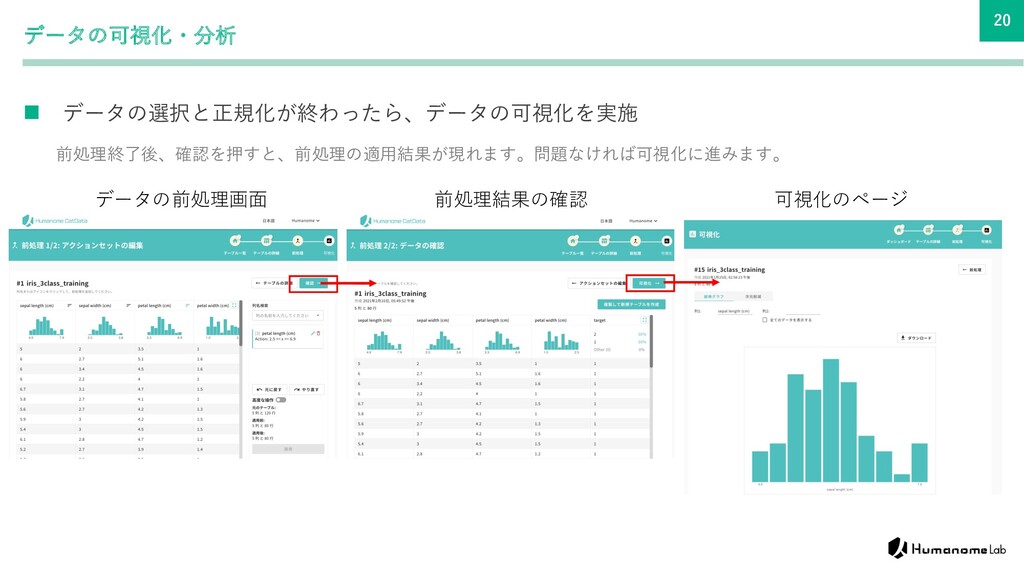Go to 可視化 step icon in 前処理 2/2 header

667,241
